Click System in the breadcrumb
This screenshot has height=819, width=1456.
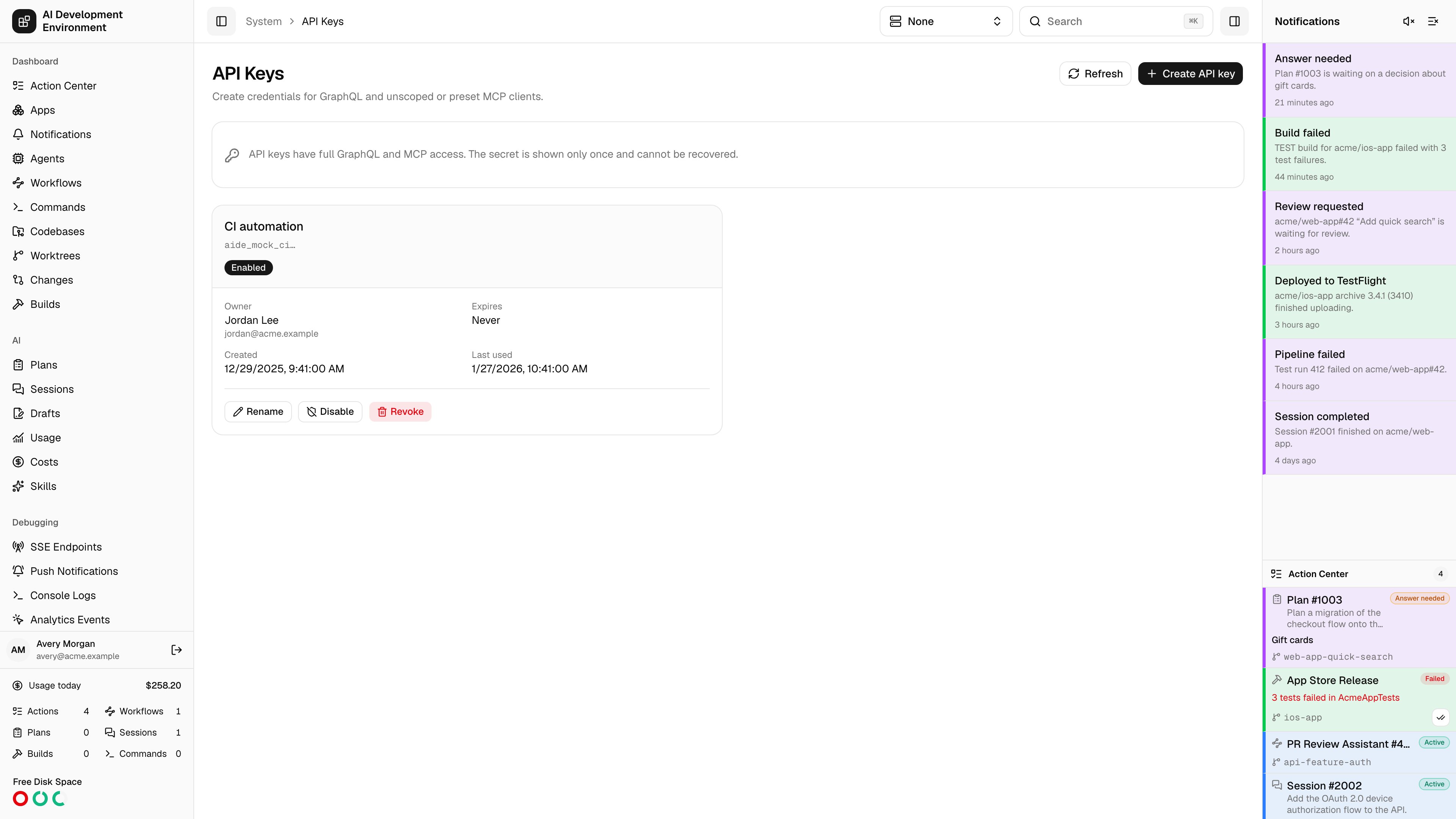(x=264, y=21)
